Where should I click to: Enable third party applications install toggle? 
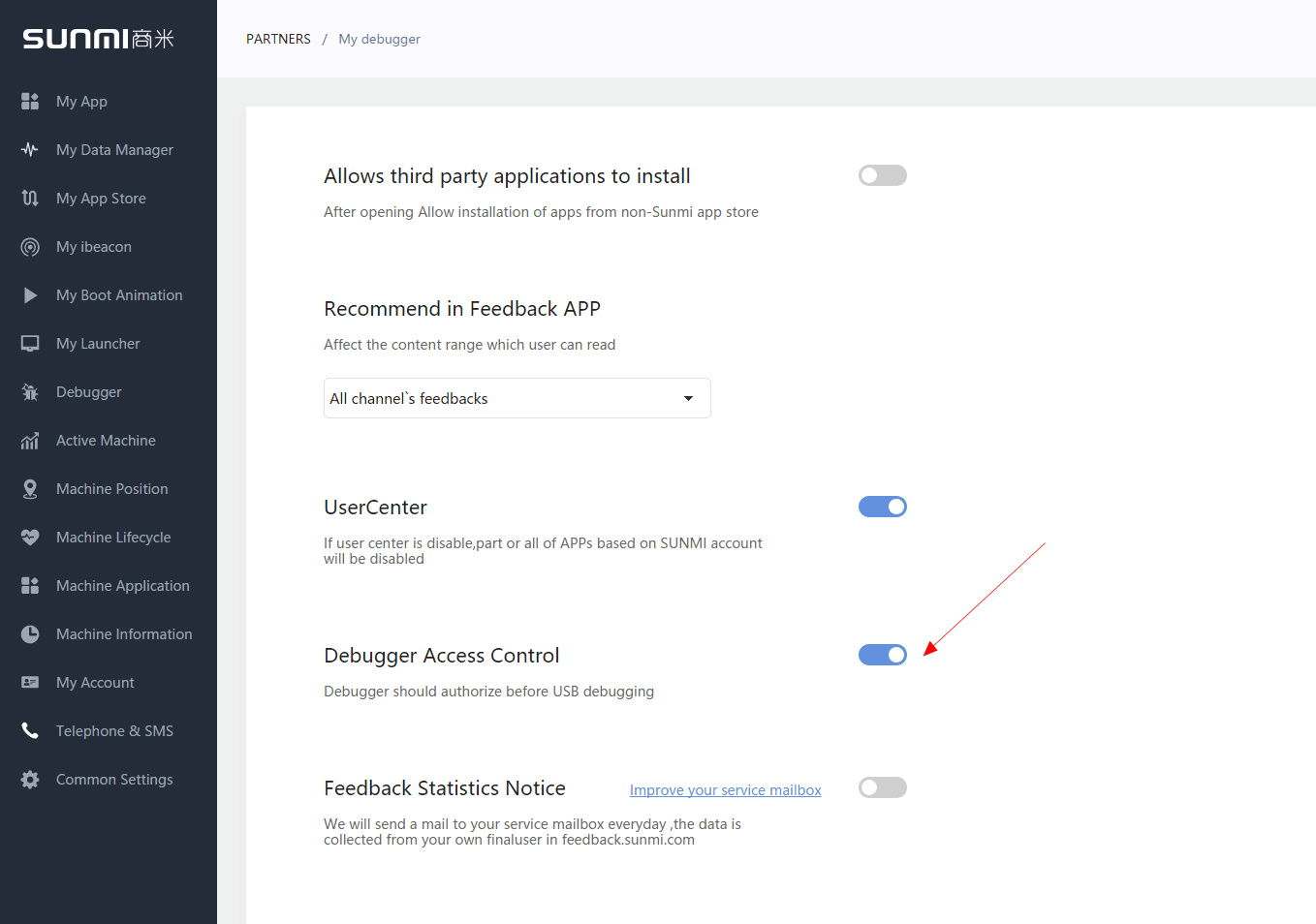[x=883, y=175]
